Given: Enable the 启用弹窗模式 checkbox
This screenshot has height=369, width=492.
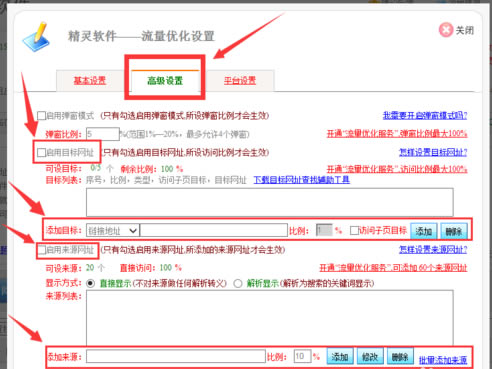Looking at the screenshot, I should pyautogui.click(x=41, y=116).
